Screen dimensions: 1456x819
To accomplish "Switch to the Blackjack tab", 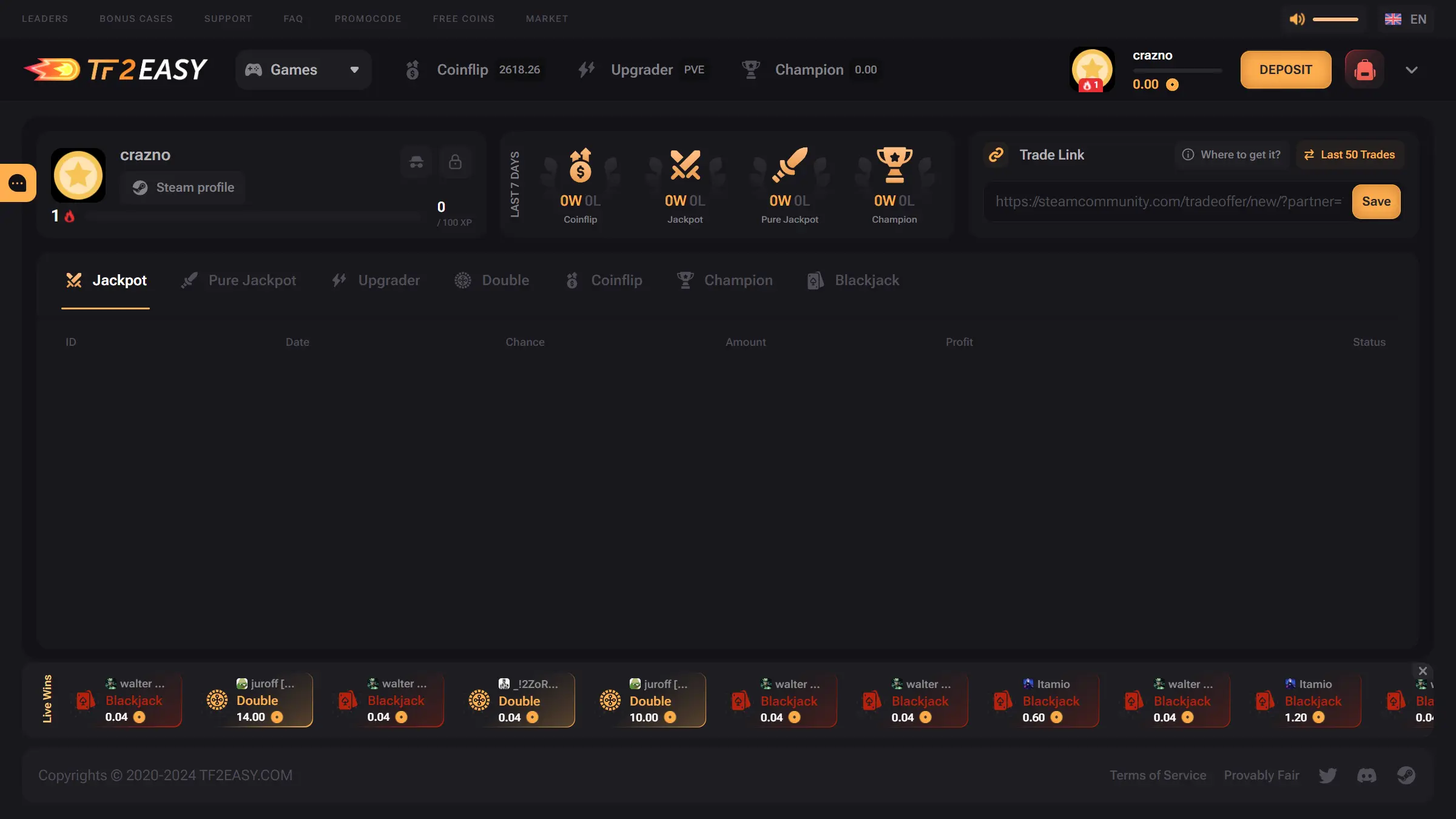I will pos(853,280).
